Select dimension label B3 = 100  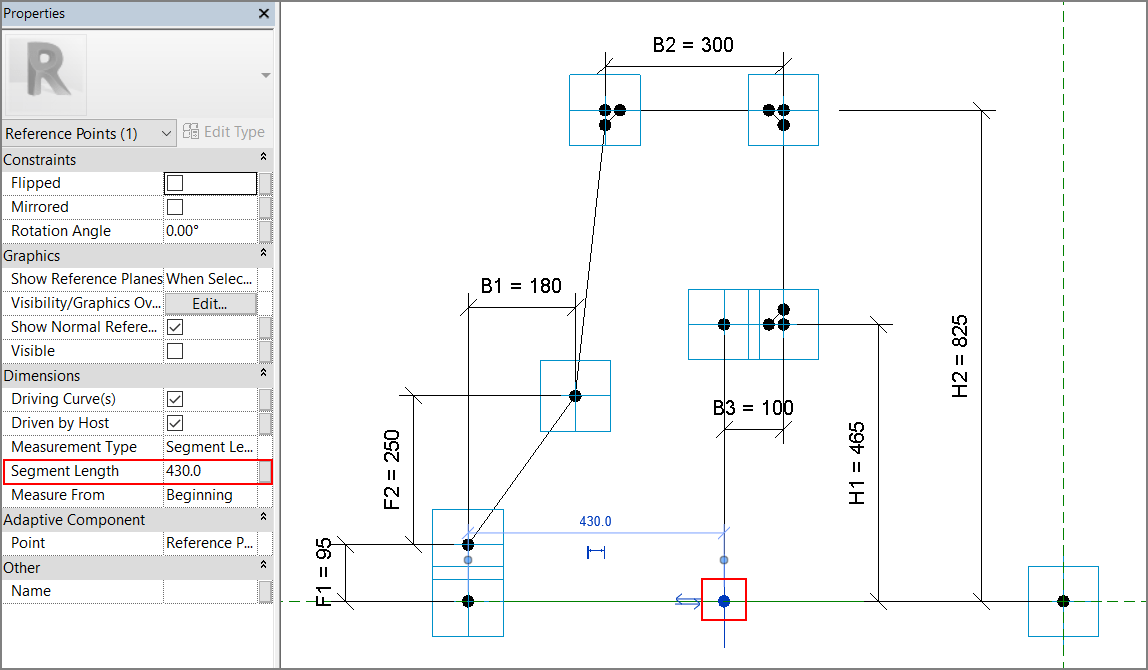[753, 408]
